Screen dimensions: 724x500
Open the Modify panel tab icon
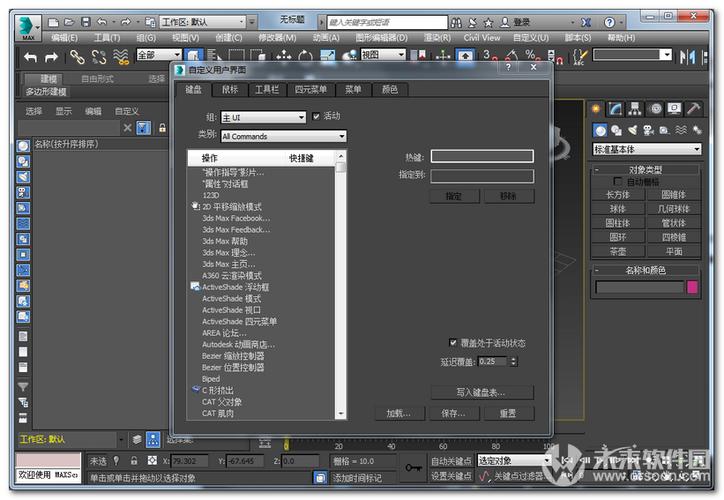(x=615, y=109)
